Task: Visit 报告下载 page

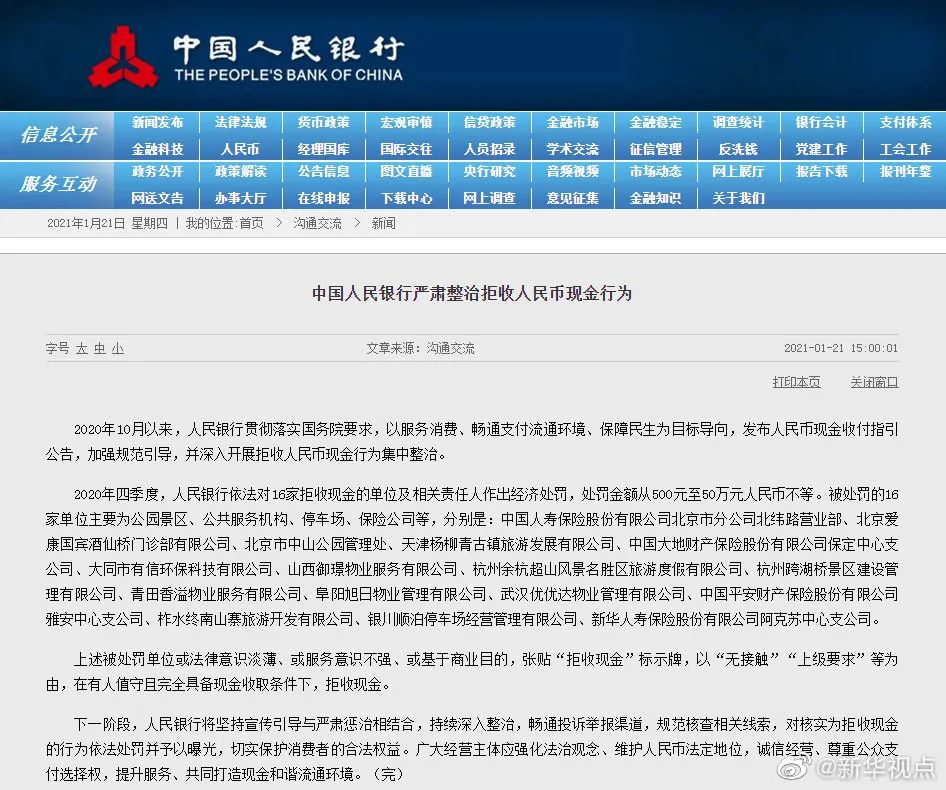Action: tap(821, 171)
